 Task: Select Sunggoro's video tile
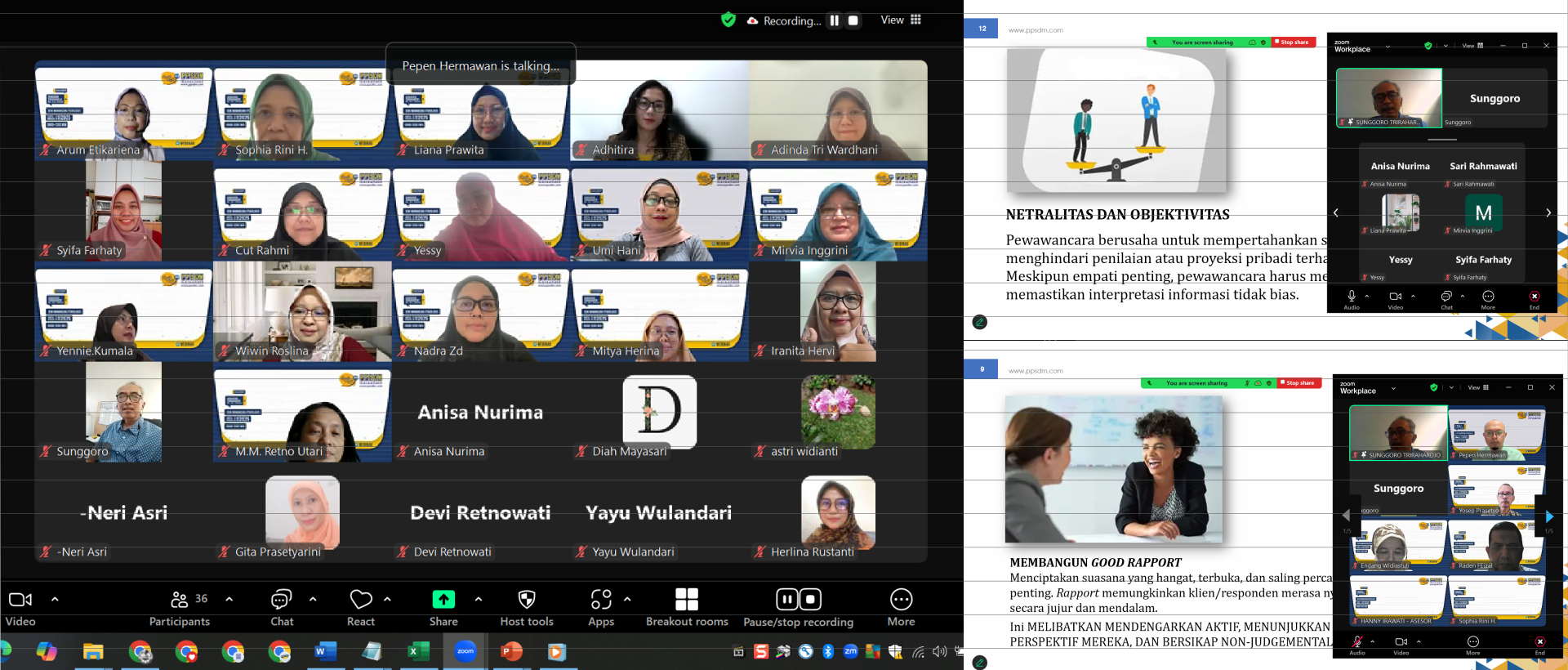123,412
